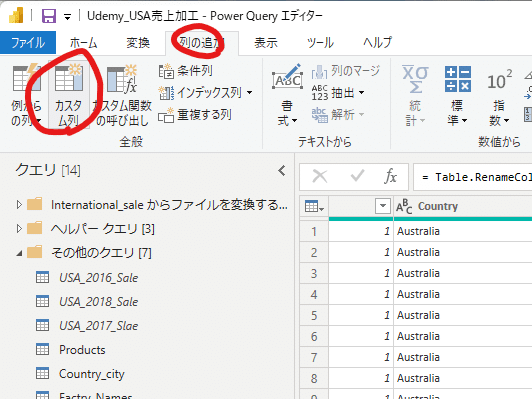The height and width of the screenshot is (399, 532).
Task: Open the 標準 standard operations menu
Action: 457,95
